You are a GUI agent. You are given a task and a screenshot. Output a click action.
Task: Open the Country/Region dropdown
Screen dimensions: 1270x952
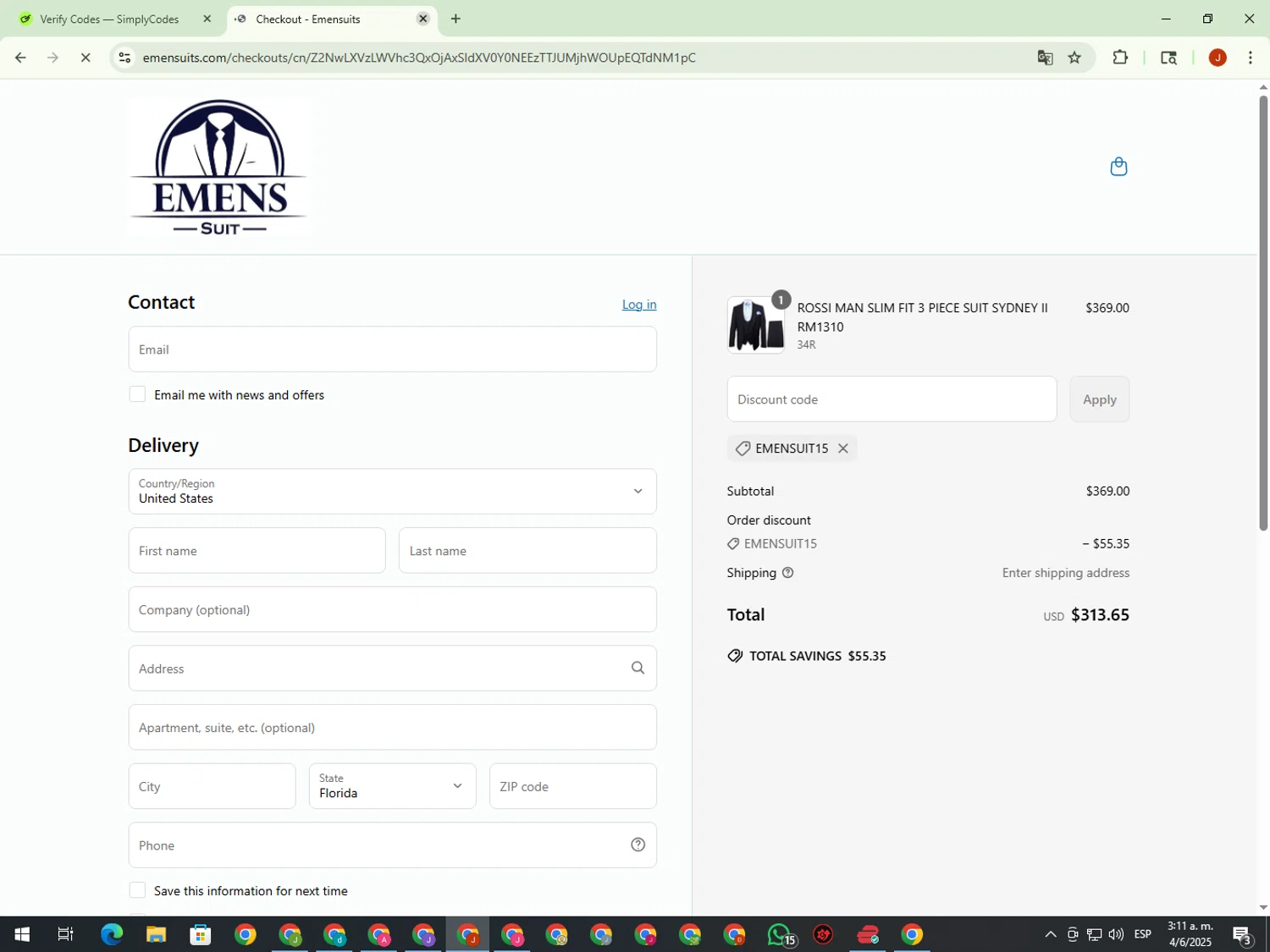point(392,491)
